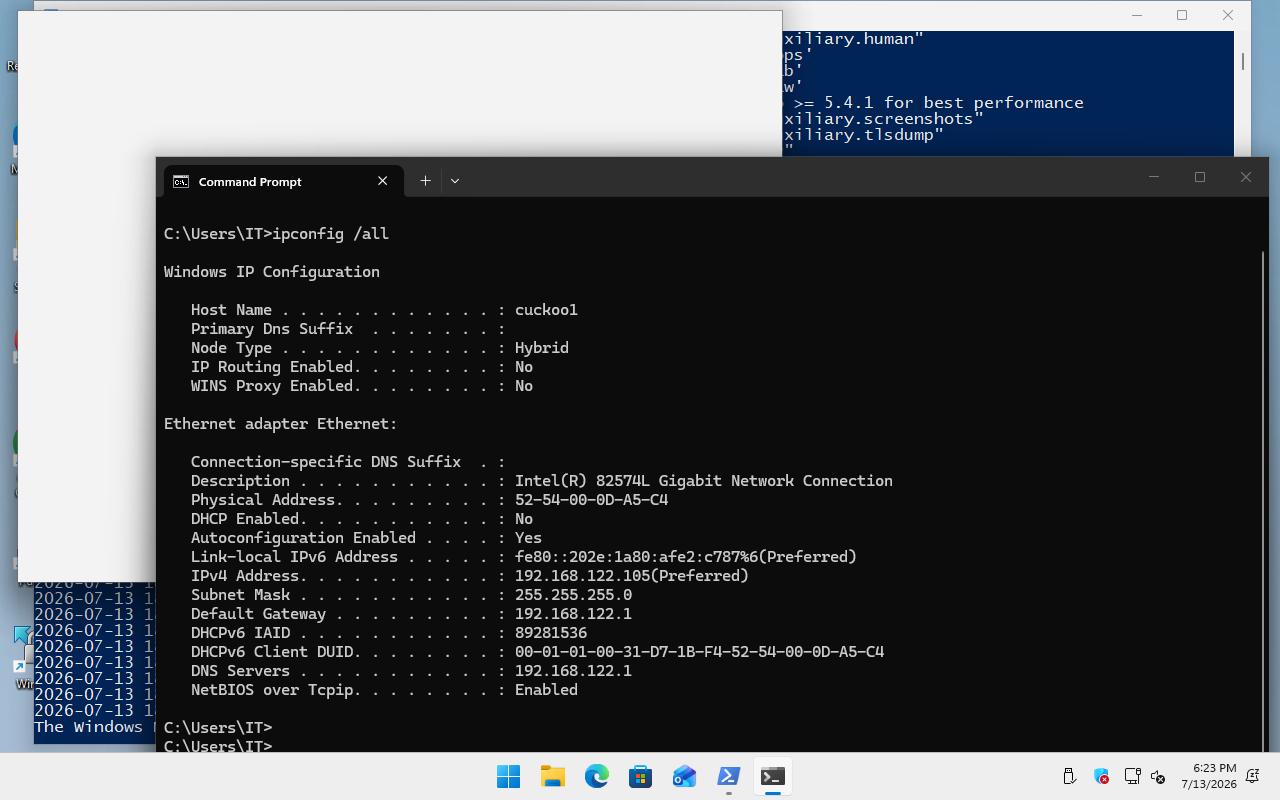
Task: Click the 'Windows IP Configuration' heading
Action: click(x=272, y=272)
